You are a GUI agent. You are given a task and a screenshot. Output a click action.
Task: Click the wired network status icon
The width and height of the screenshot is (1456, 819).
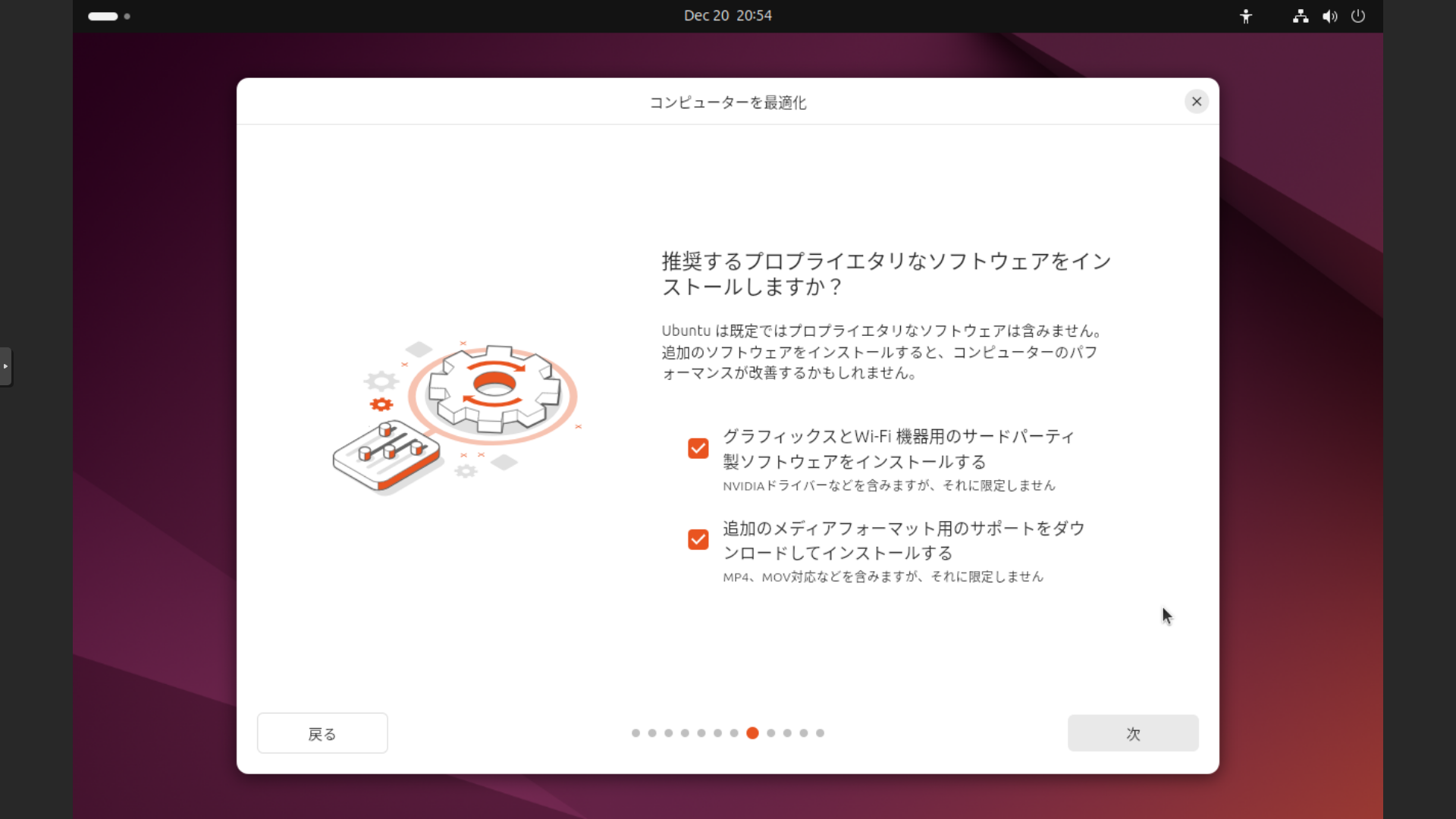[1301, 16]
